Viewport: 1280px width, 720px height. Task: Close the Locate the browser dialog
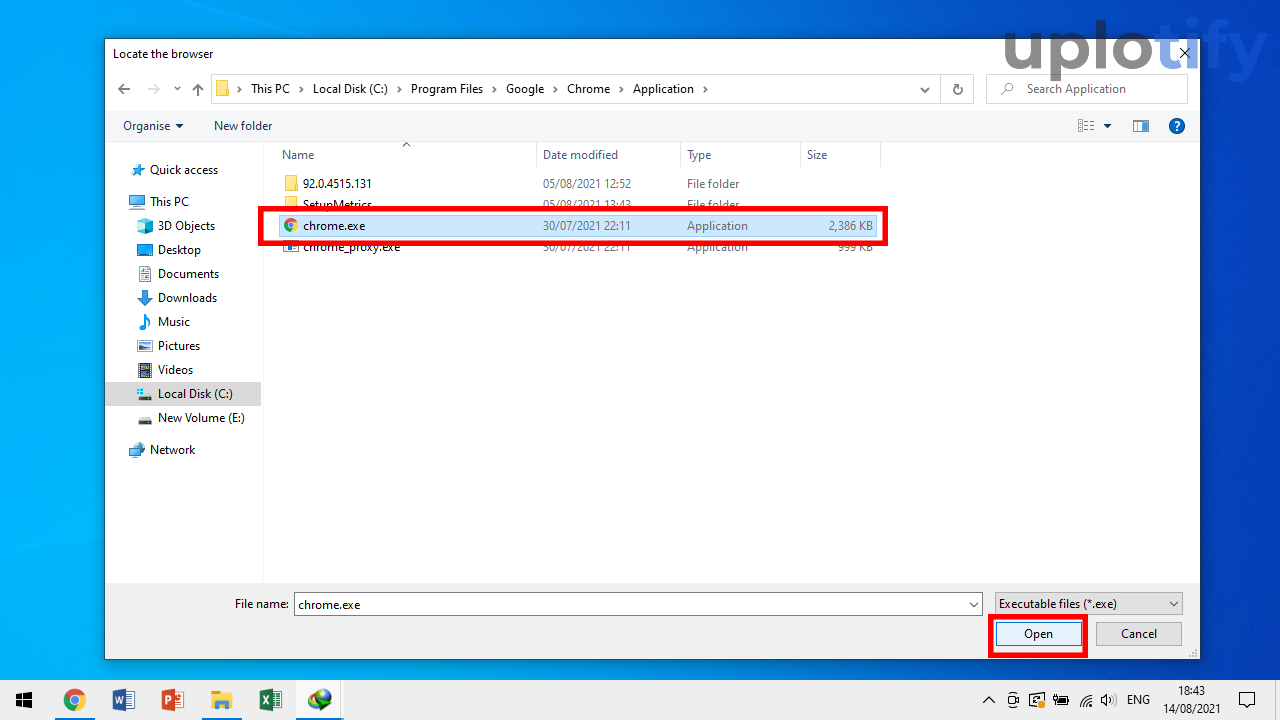coord(1185,54)
